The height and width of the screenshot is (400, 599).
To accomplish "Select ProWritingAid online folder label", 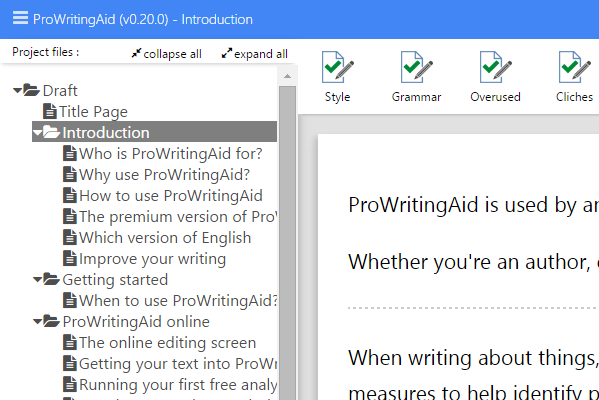I will (x=136, y=322).
